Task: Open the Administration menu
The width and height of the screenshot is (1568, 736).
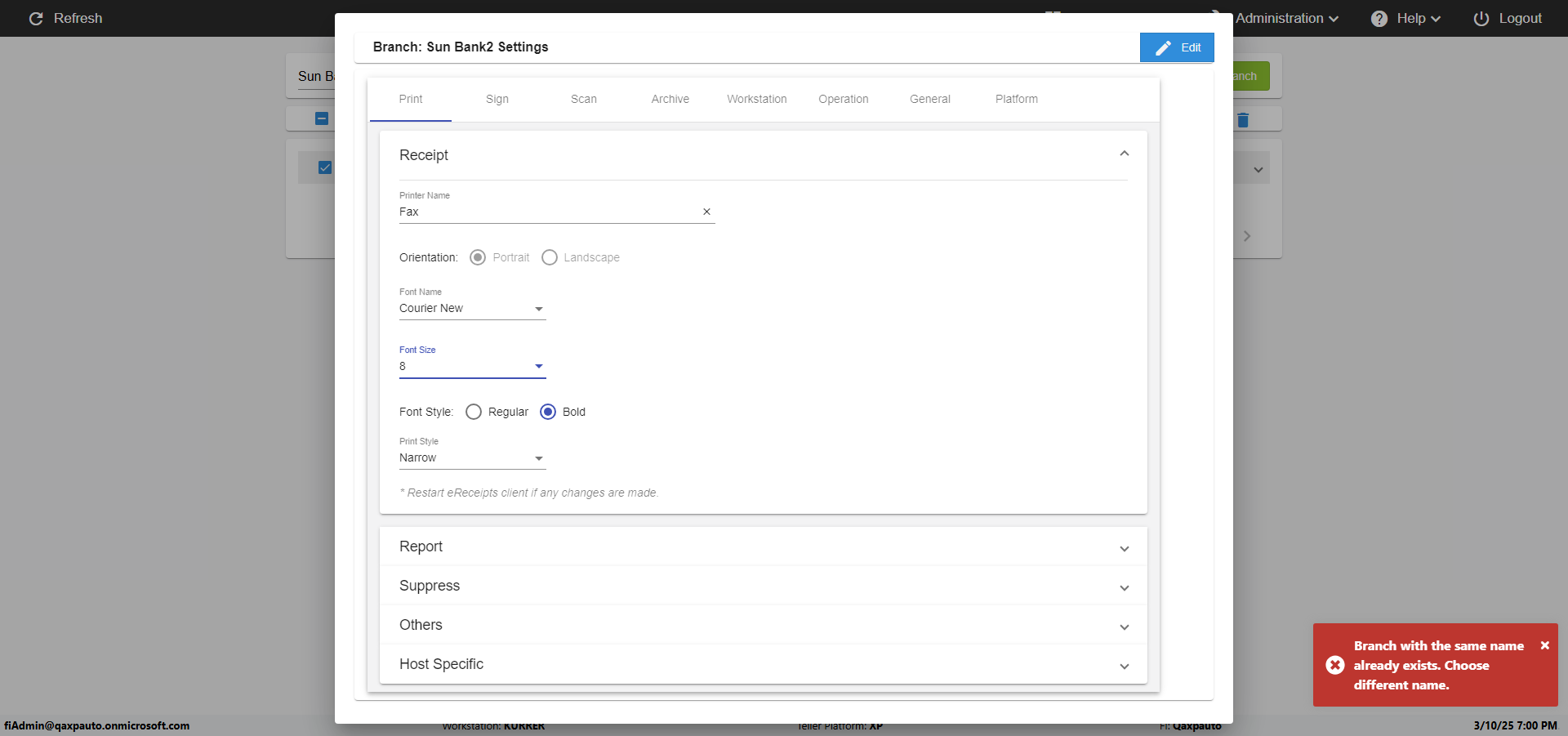Action: pos(1286,18)
